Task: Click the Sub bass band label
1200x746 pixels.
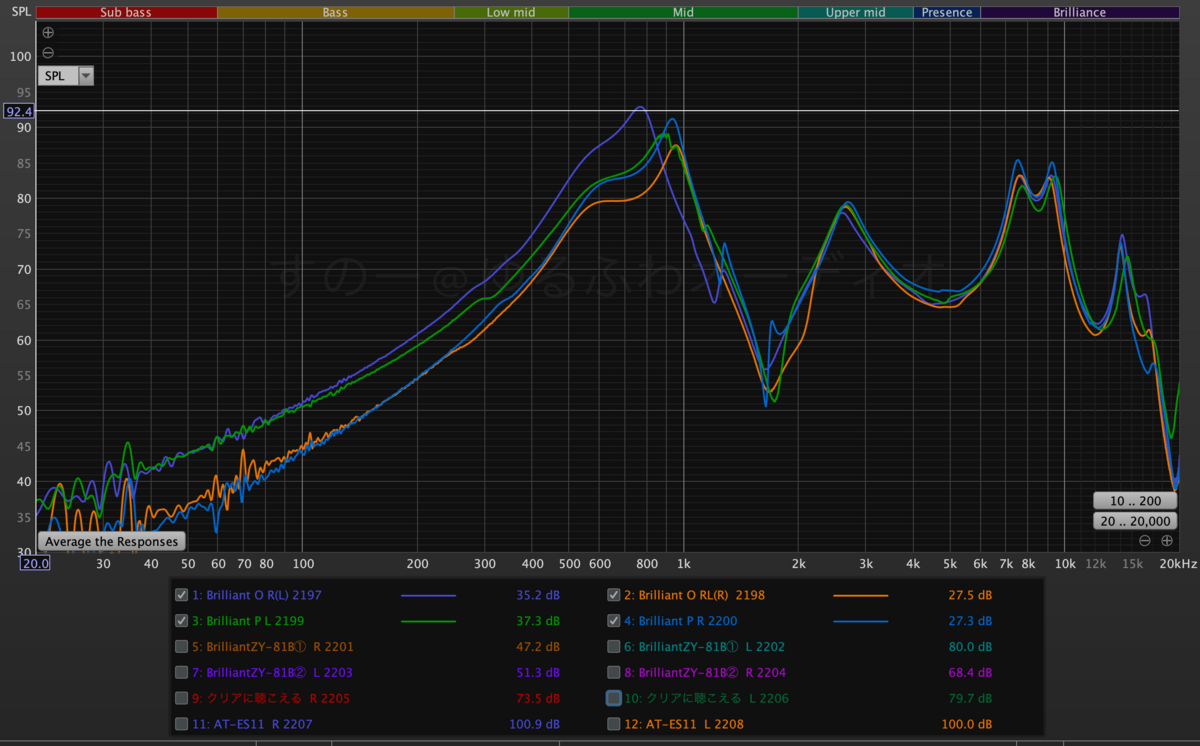Action: [x=127, y=12]
